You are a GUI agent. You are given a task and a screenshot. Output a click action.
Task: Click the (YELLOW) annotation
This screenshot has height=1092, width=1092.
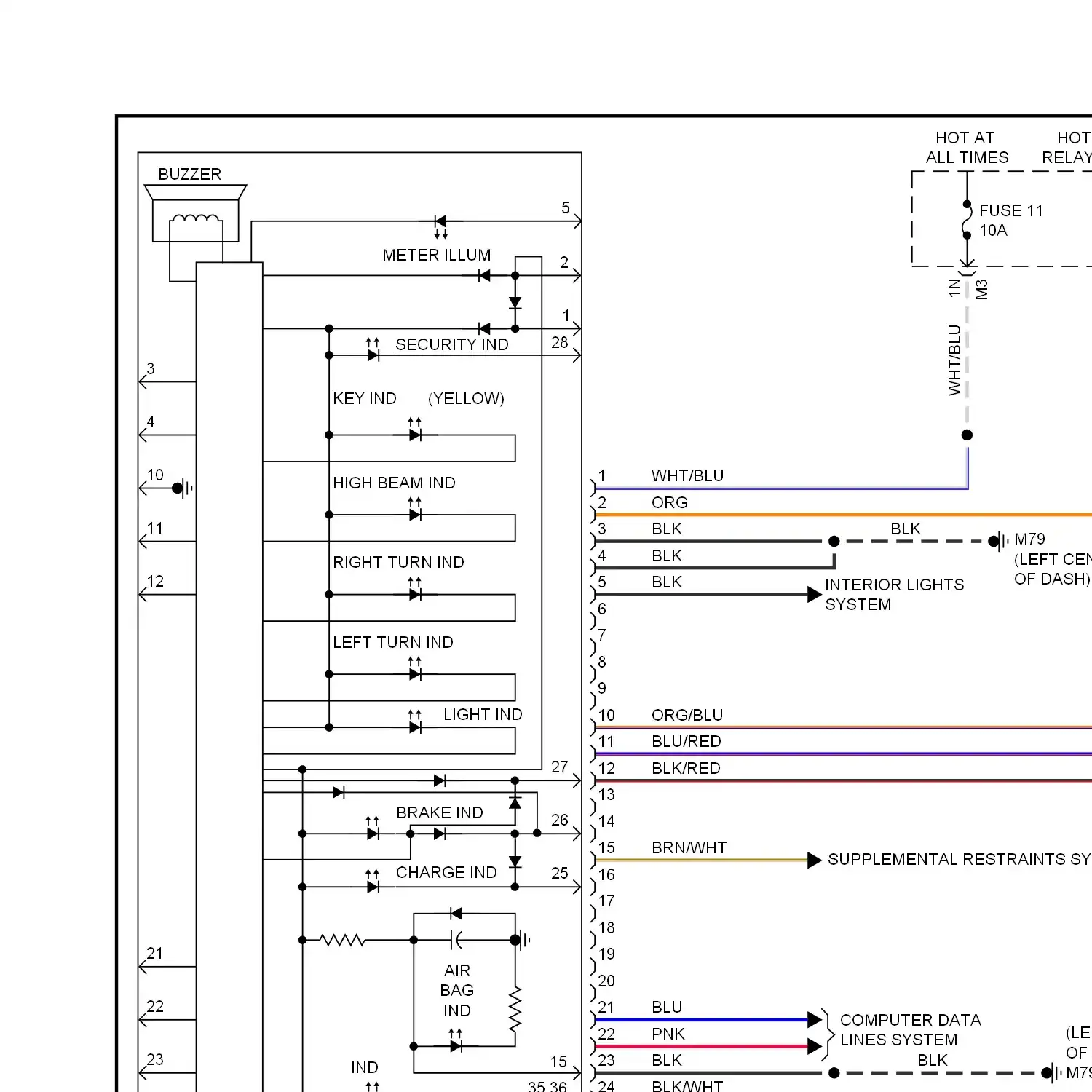466,398
